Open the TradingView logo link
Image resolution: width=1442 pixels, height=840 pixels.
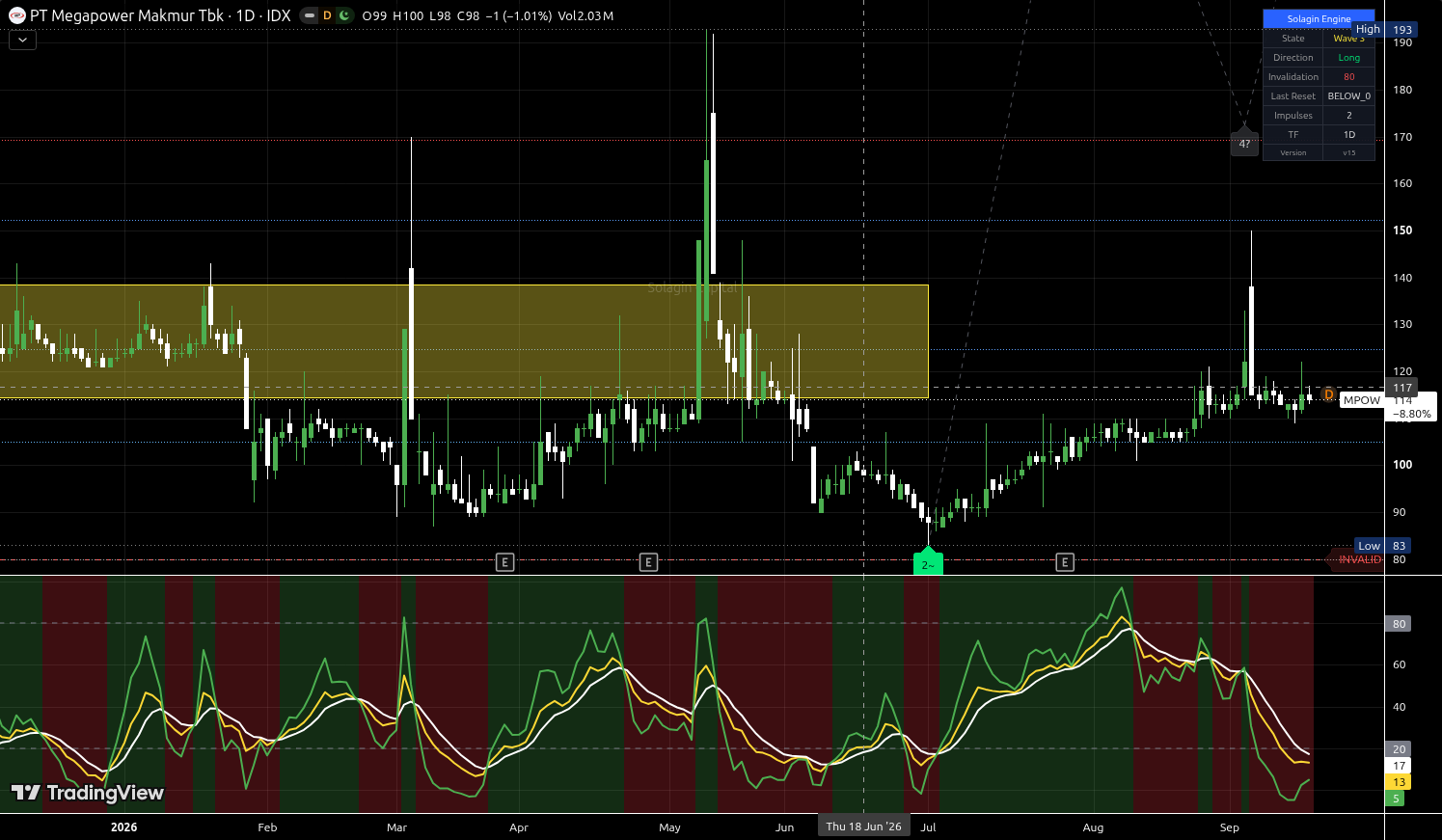point(88,793)
